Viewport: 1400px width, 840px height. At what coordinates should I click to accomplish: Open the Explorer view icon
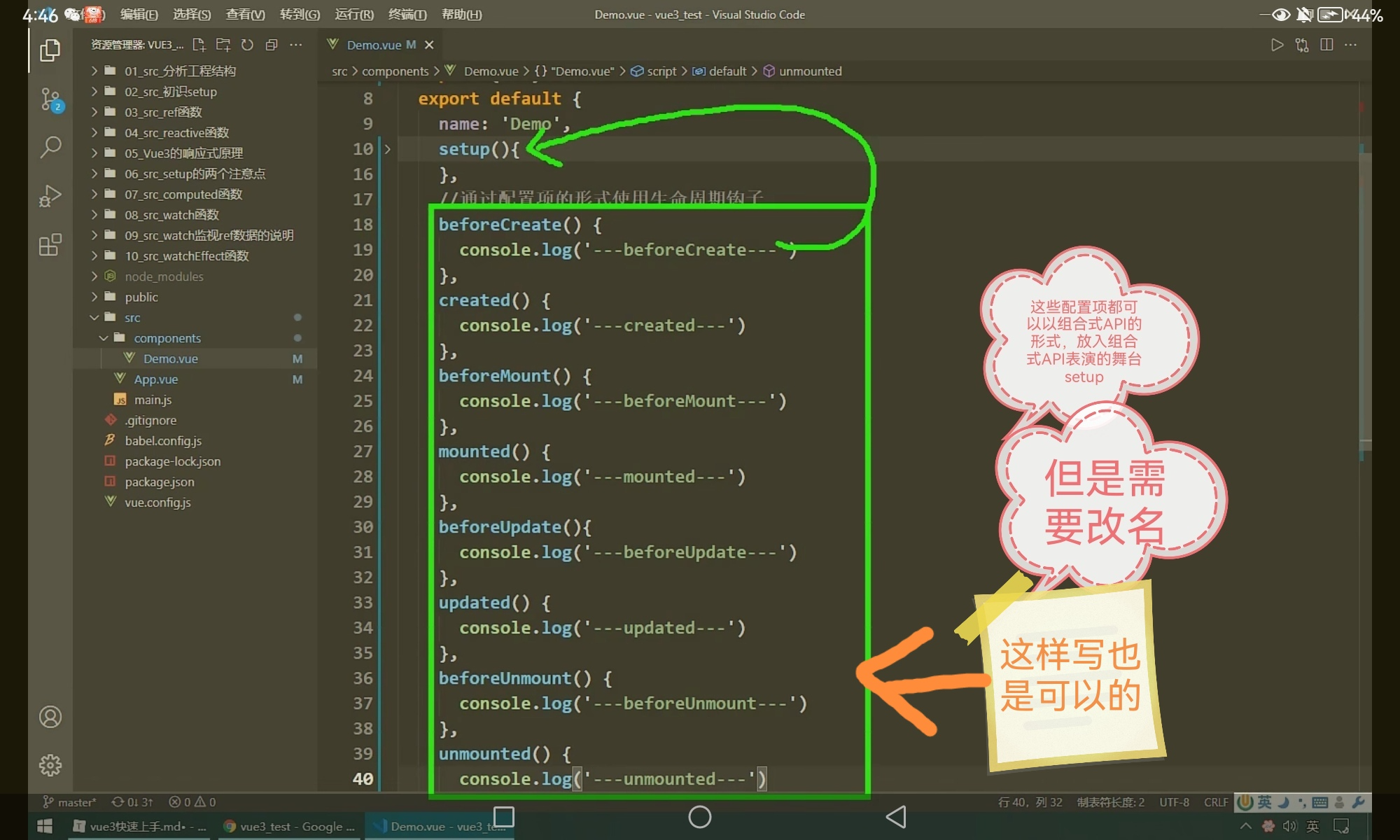[50, 50]
